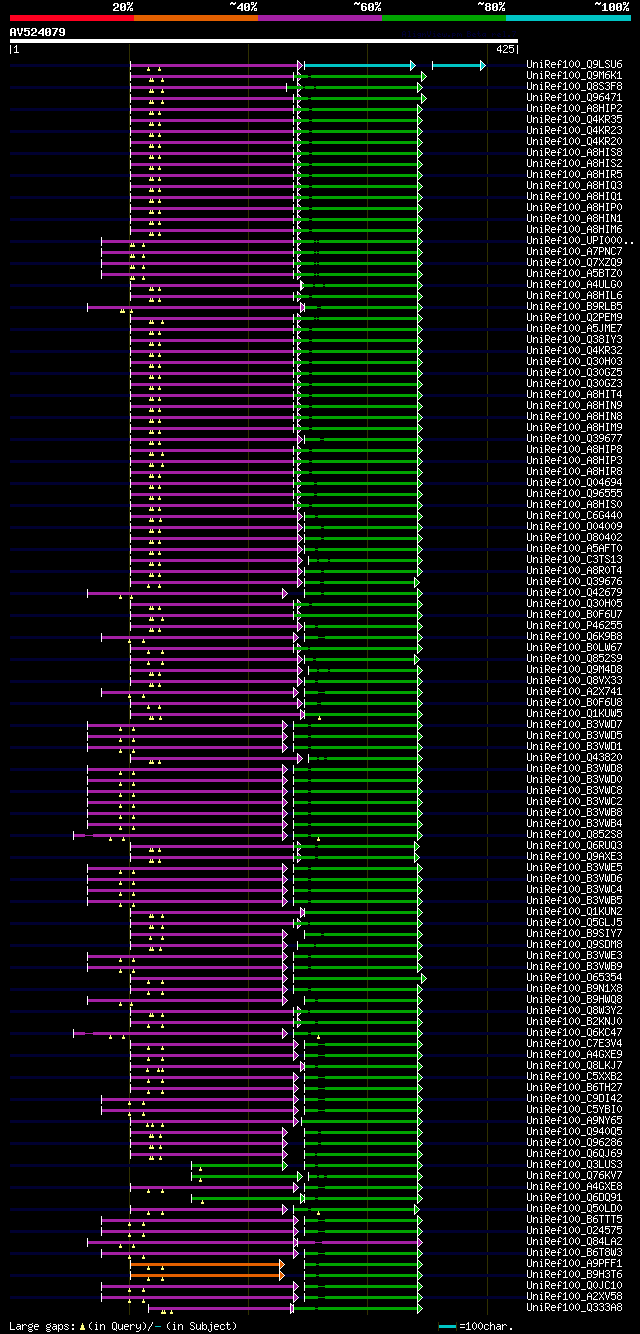
Task: Click the Large gaps legend text
Action: [124, 1326]
